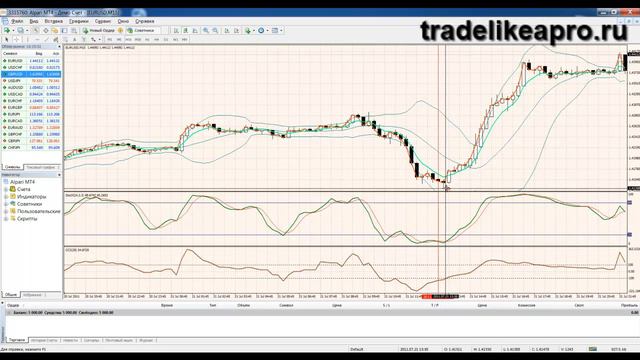This screenshot has width=640, height=360.
Task: Switch to the H4 timeframe
Action: 156,40
